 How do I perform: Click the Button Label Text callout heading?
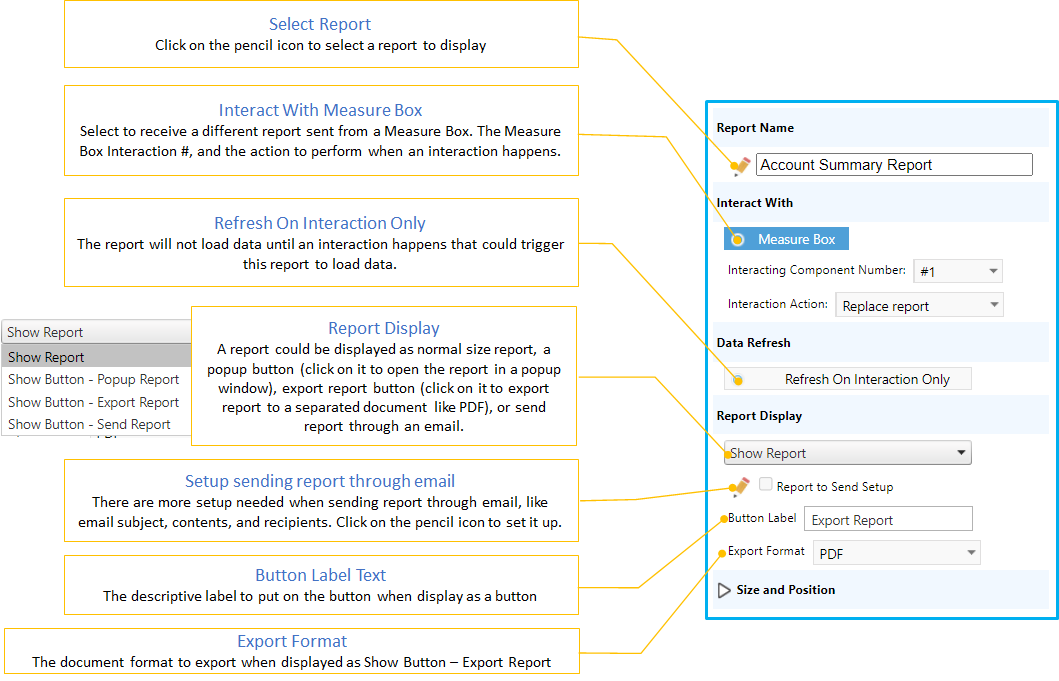pyautogui.click(x=320, y=575)
